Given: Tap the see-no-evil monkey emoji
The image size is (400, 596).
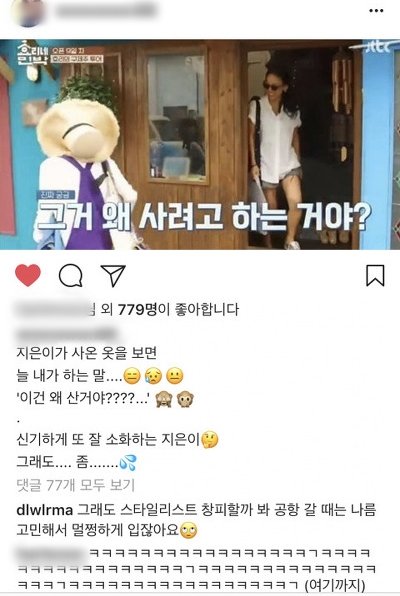Looking at the screenshot, I should click(164, 399).
